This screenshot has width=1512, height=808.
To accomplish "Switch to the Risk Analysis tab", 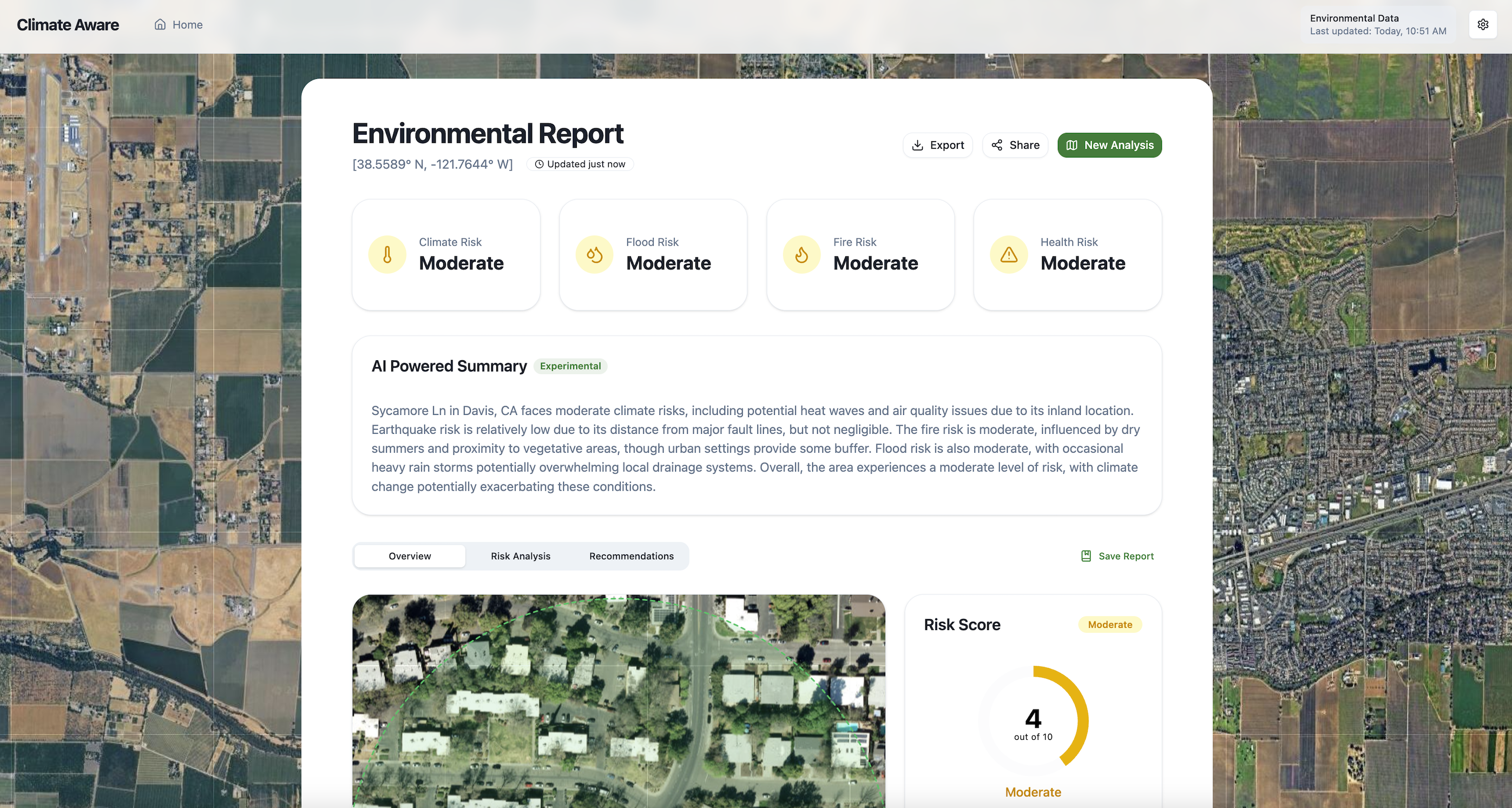I will click(520, 555).
